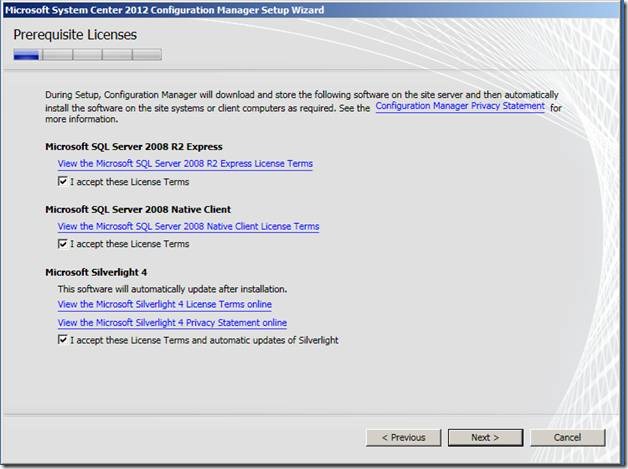Cancel the setup wizard

pyautogui.click(x=567, y=437)
